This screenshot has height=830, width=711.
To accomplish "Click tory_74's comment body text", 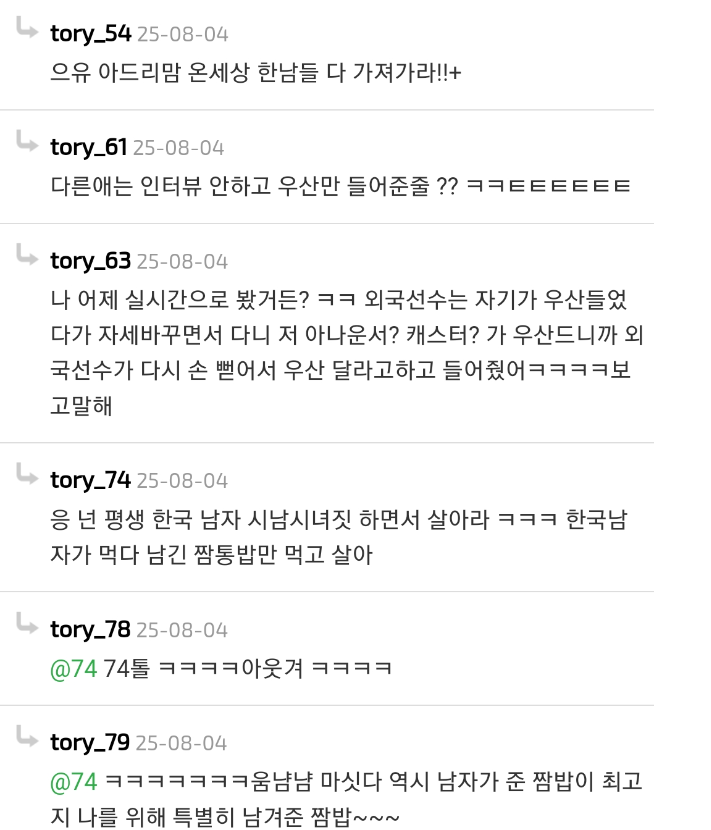I will tap(339, 537).
